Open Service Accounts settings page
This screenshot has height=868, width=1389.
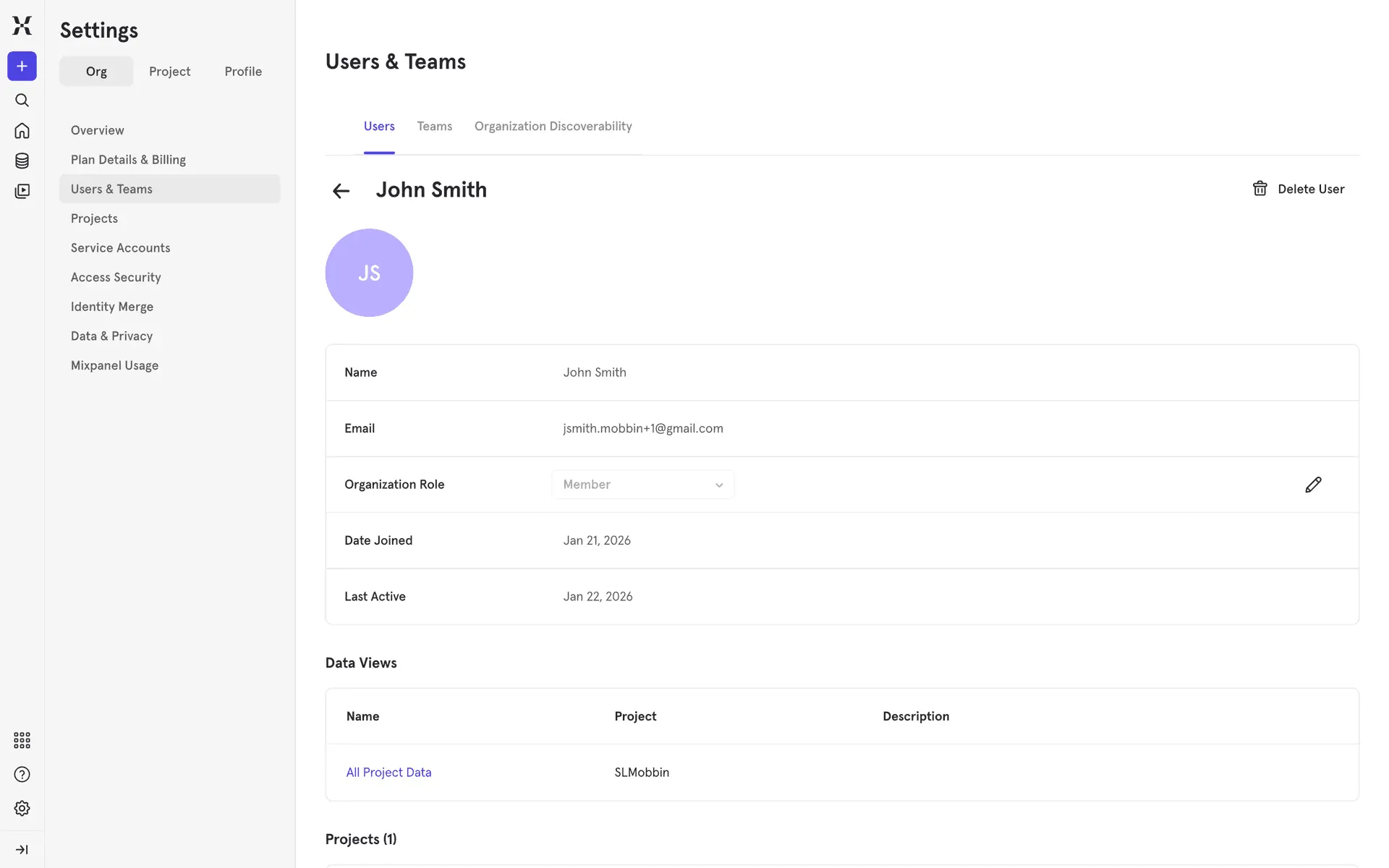tap(120, 248)
